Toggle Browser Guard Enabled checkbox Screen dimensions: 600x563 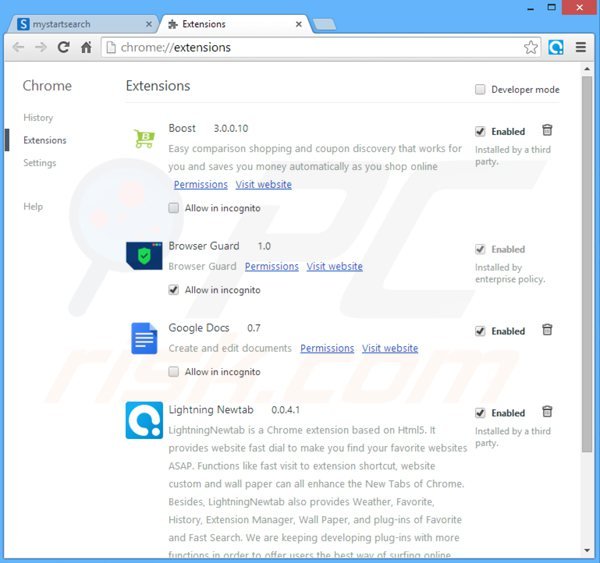480,250
